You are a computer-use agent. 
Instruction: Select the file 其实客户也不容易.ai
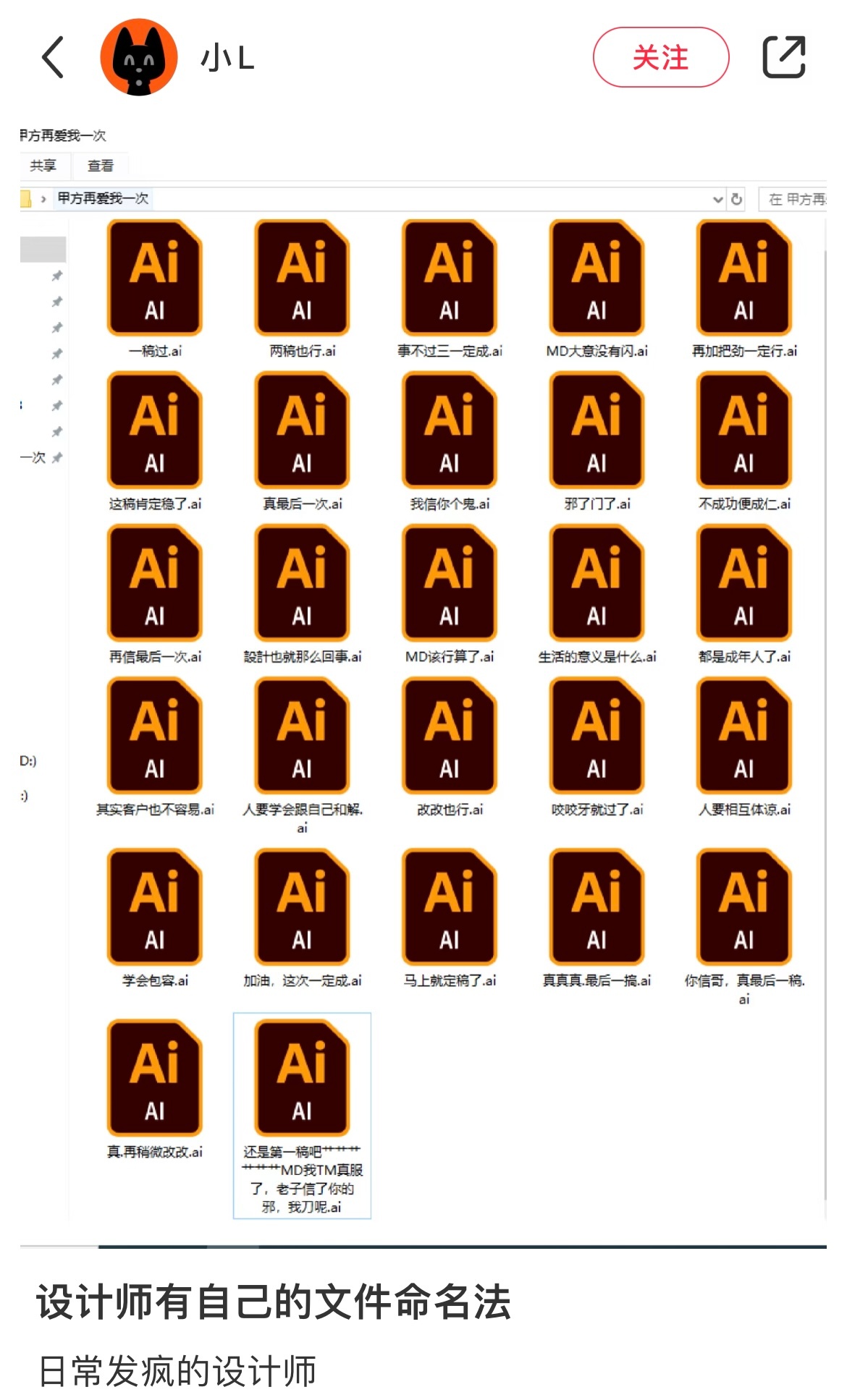coord(155,748)
